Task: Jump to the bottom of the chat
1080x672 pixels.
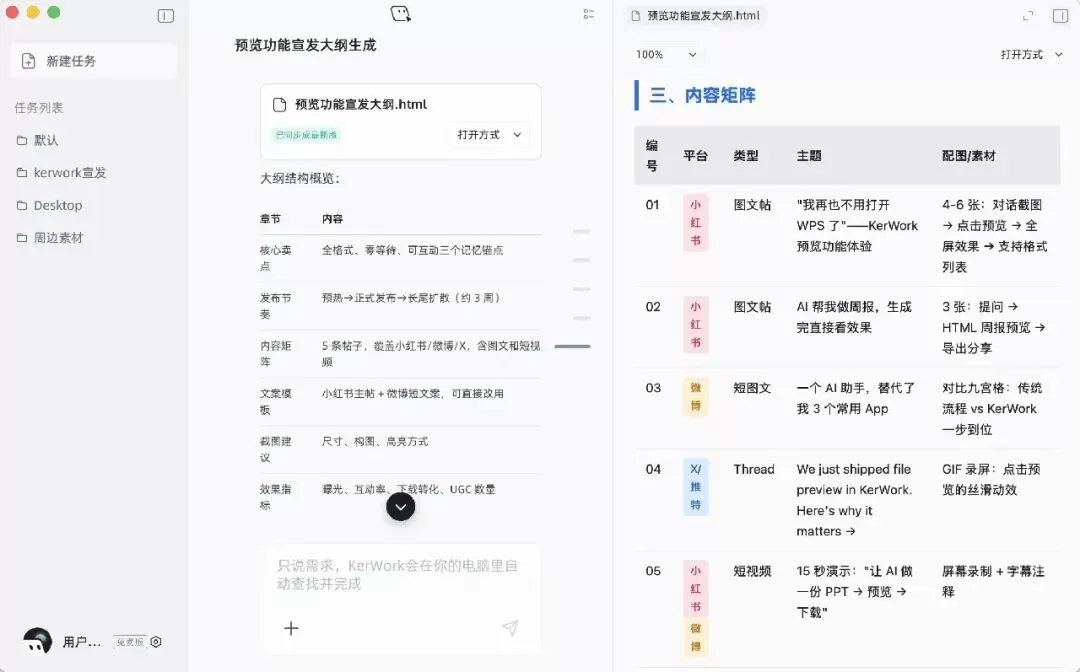Action: (x=400, y=507)
